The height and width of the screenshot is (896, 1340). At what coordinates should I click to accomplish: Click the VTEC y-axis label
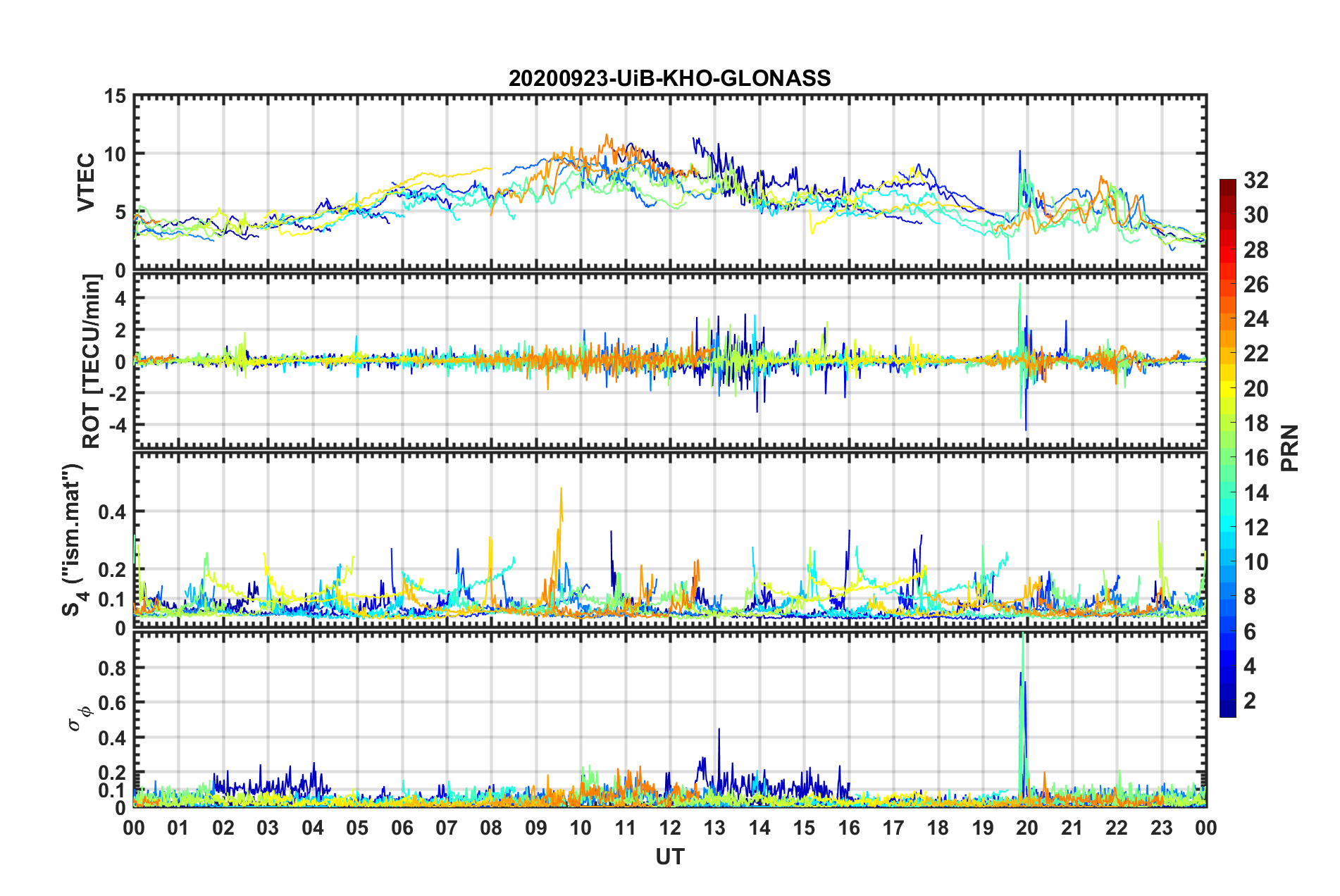[x=86, y=182]
